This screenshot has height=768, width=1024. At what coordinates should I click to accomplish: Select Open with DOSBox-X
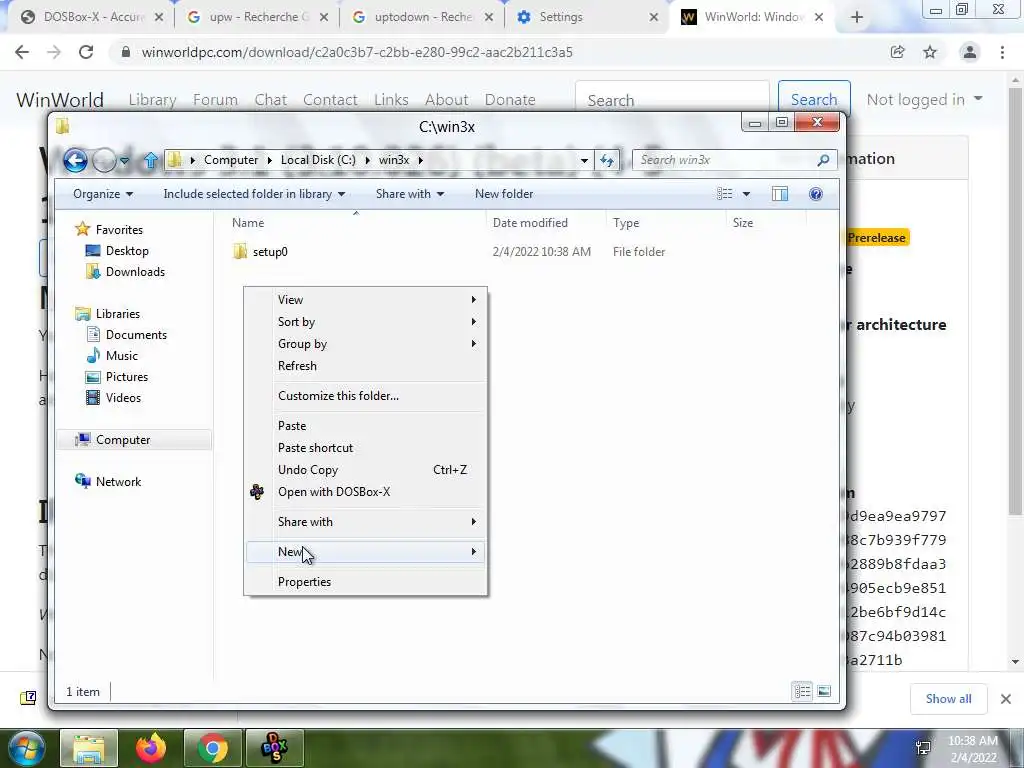click(366, 492)
